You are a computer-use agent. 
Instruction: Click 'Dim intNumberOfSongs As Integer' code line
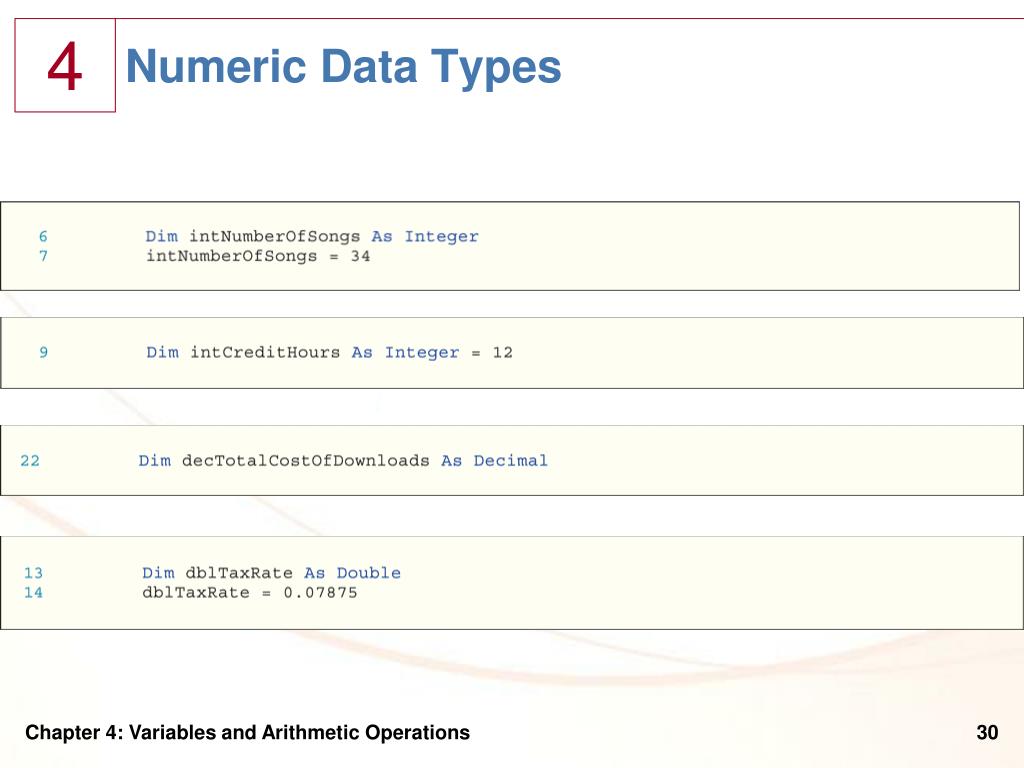click(312, 236)
